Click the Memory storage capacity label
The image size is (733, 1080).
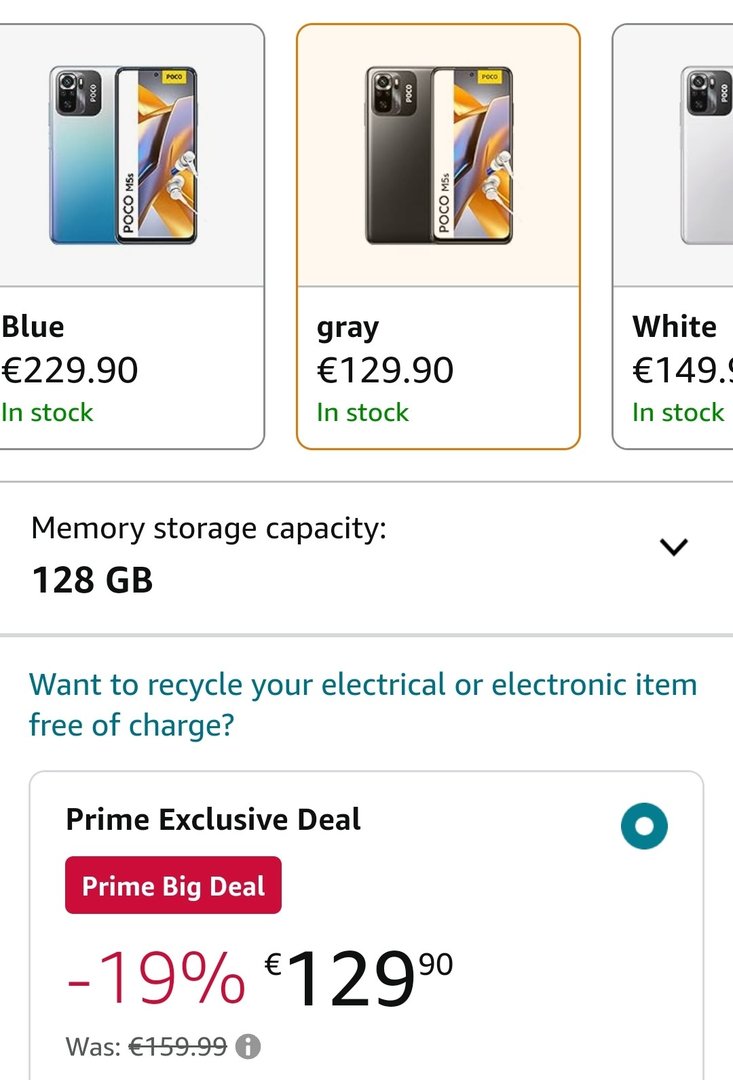[x=208, y=528]
